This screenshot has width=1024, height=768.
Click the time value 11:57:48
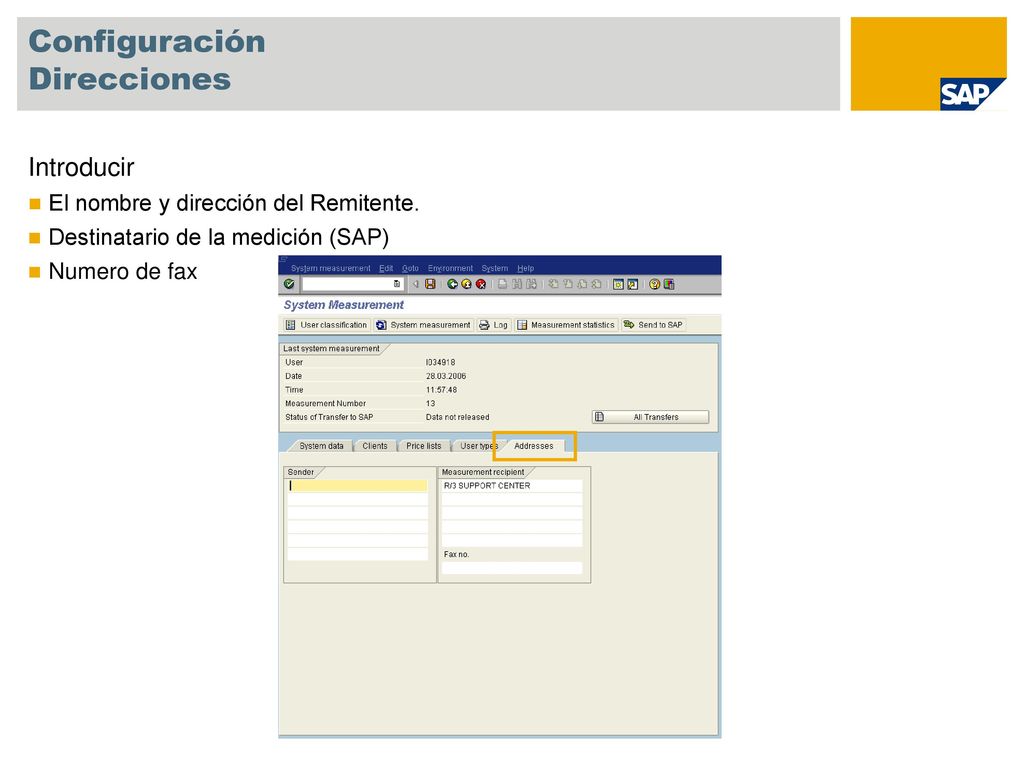coord(441,390)
